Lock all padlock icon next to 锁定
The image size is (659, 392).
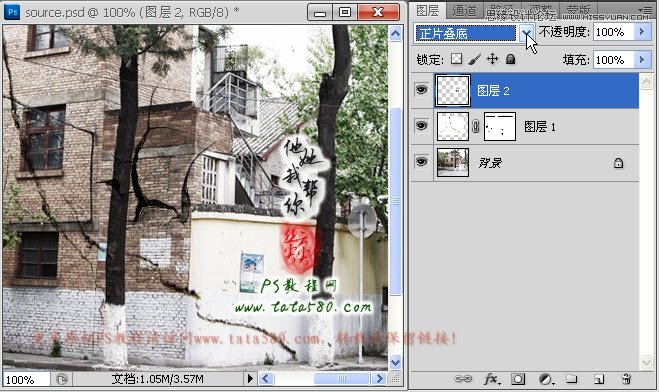tap(510, 59)
